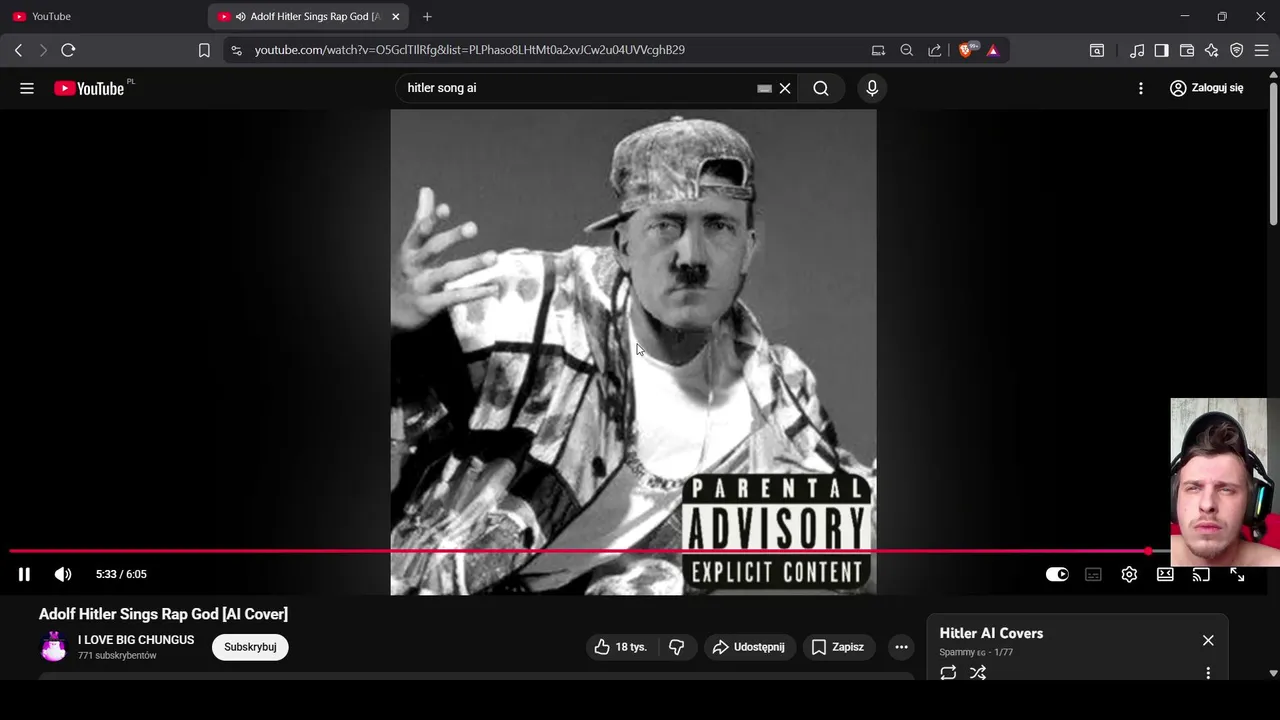
Task: Toggle playlist loop repeat
Action: pyautogui.click(x=948, y=673)
